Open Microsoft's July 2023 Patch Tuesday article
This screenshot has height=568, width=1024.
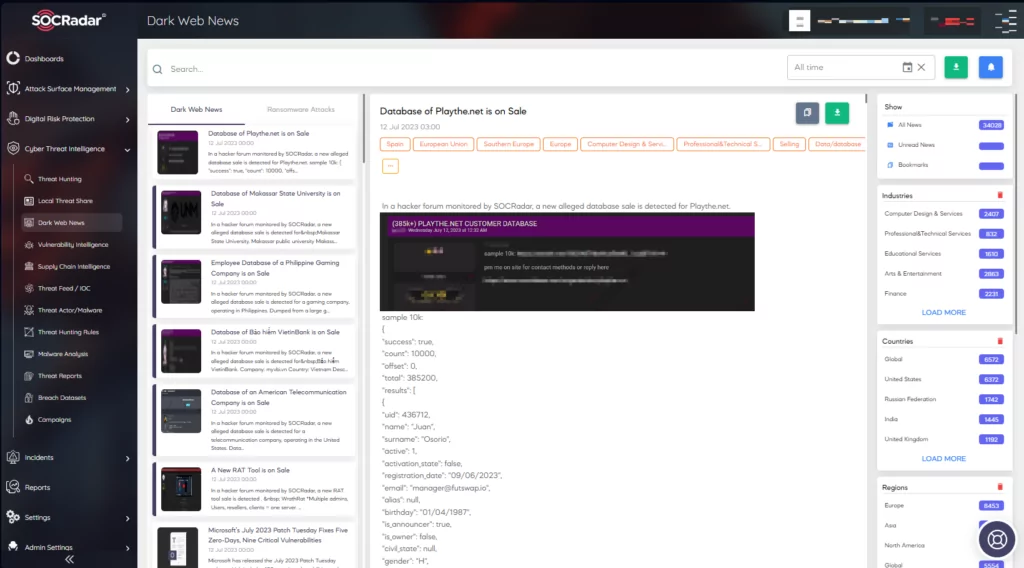(x=255, y=546)
